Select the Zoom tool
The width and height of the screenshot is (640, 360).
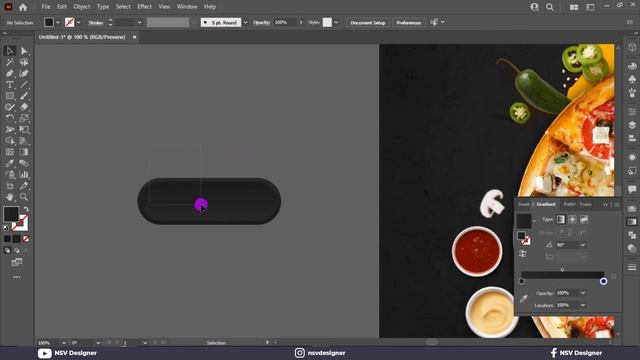click(x=24, y=197)
